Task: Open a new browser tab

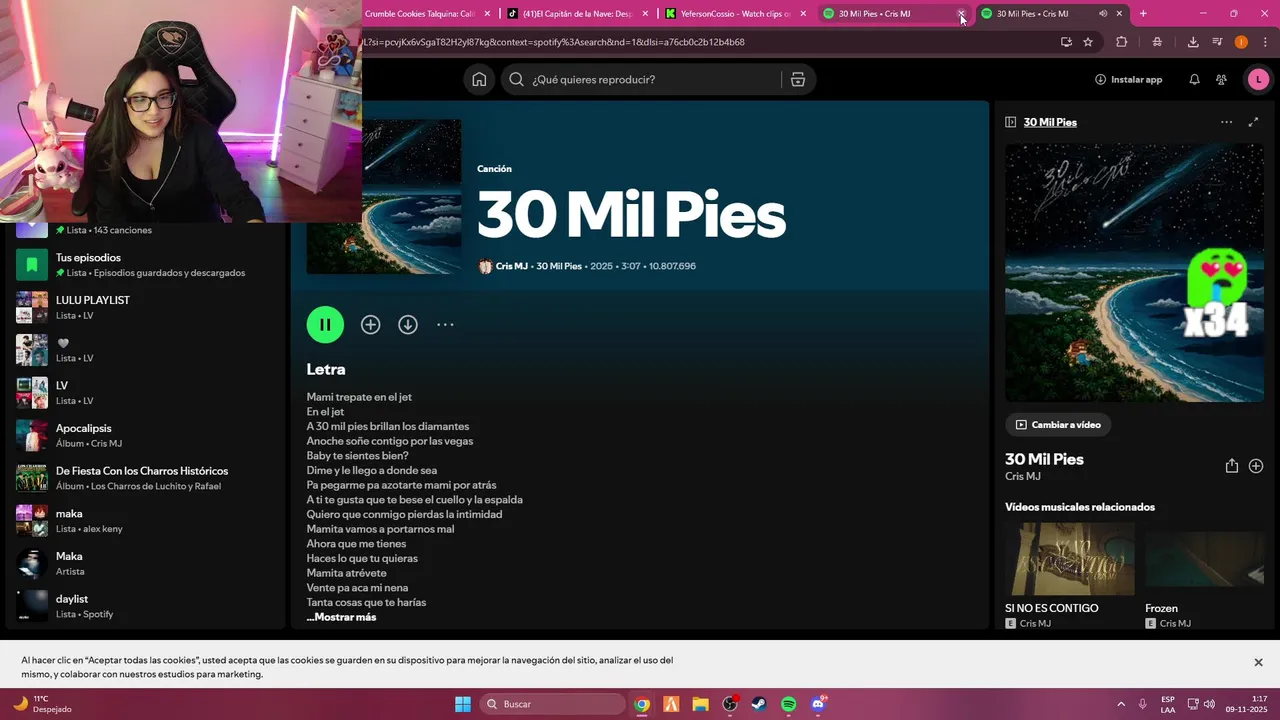Action: pos(1143,14)
